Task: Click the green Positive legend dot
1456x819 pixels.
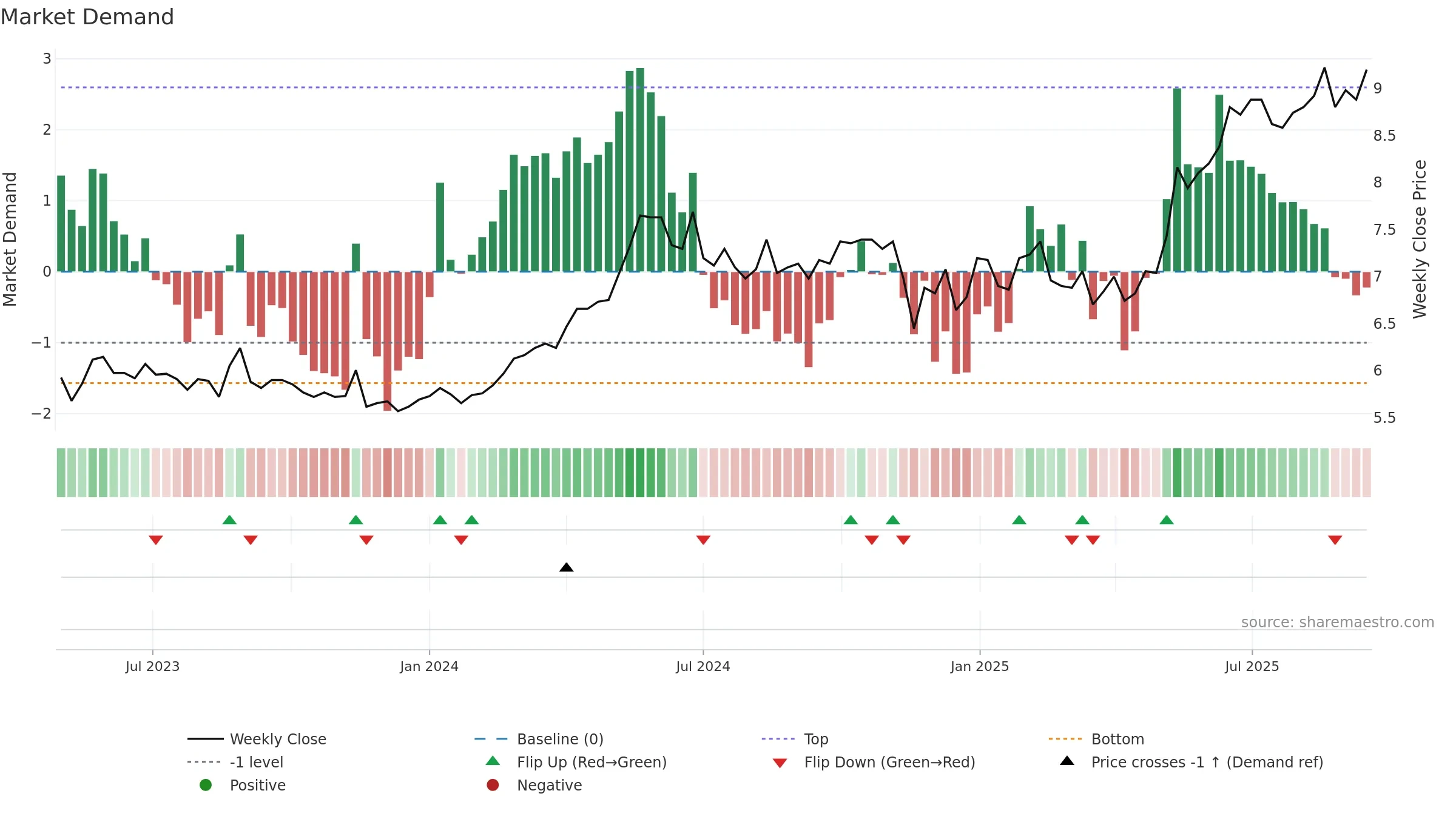Action: point(206,785)
